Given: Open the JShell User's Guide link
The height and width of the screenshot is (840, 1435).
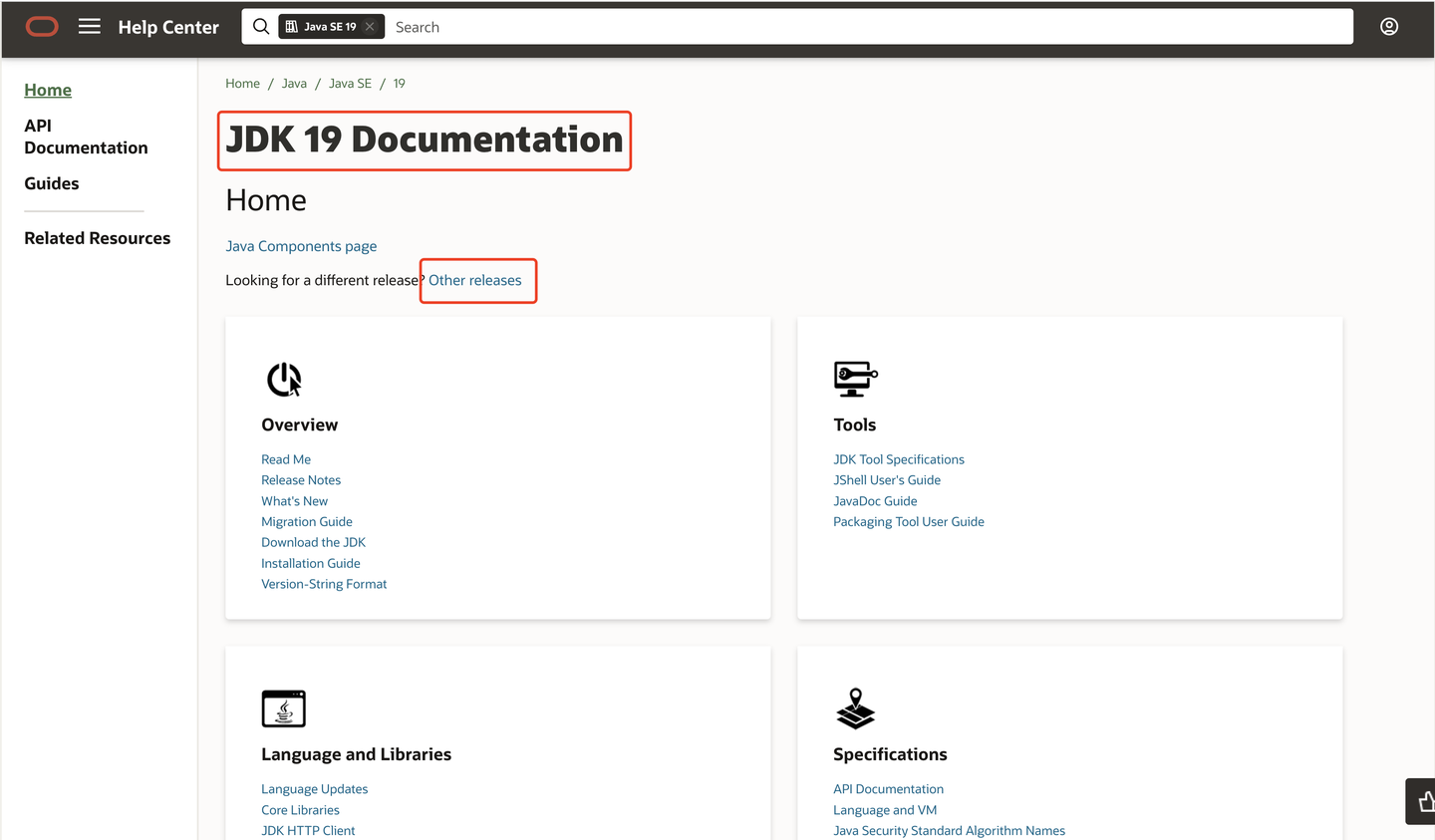Looking at the screenshot, I should point(887,480).
